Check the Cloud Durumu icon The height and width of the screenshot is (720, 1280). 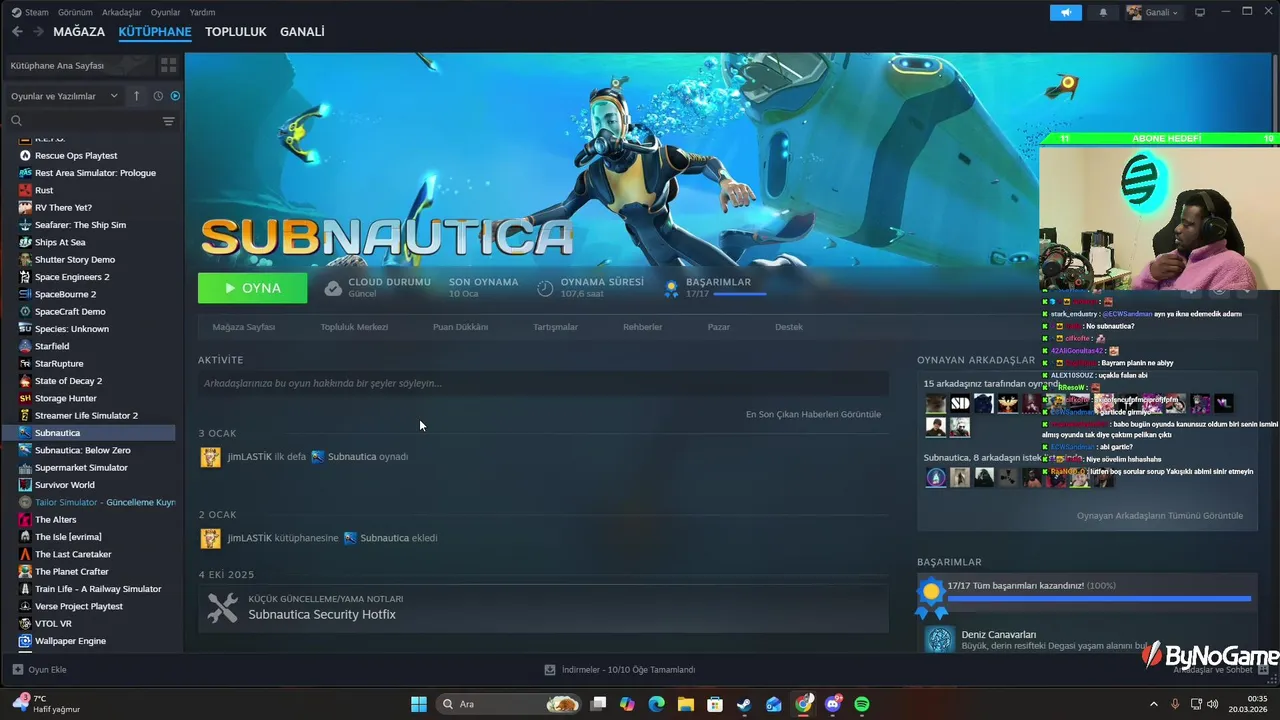[x=333, y=288]
